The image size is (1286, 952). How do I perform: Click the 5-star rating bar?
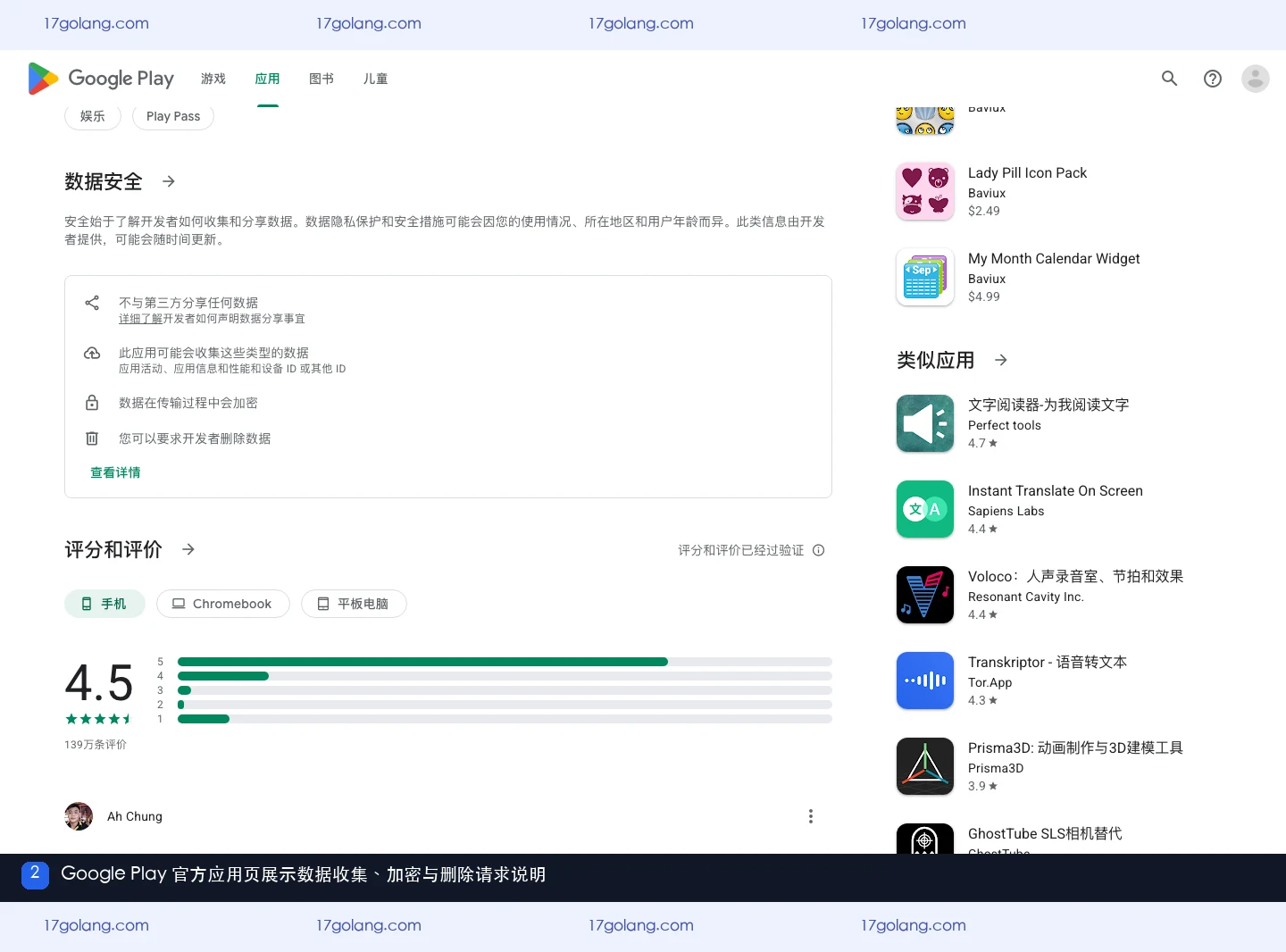click(505, 662)
